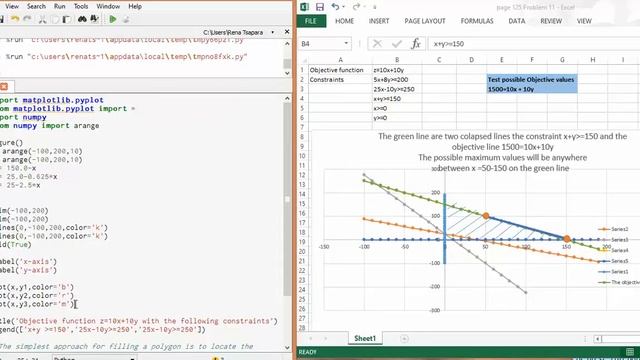Screen dimensions: 640x360
Task: Click the formula bar containing x+y>=150
Action: (x=535, y=44)
